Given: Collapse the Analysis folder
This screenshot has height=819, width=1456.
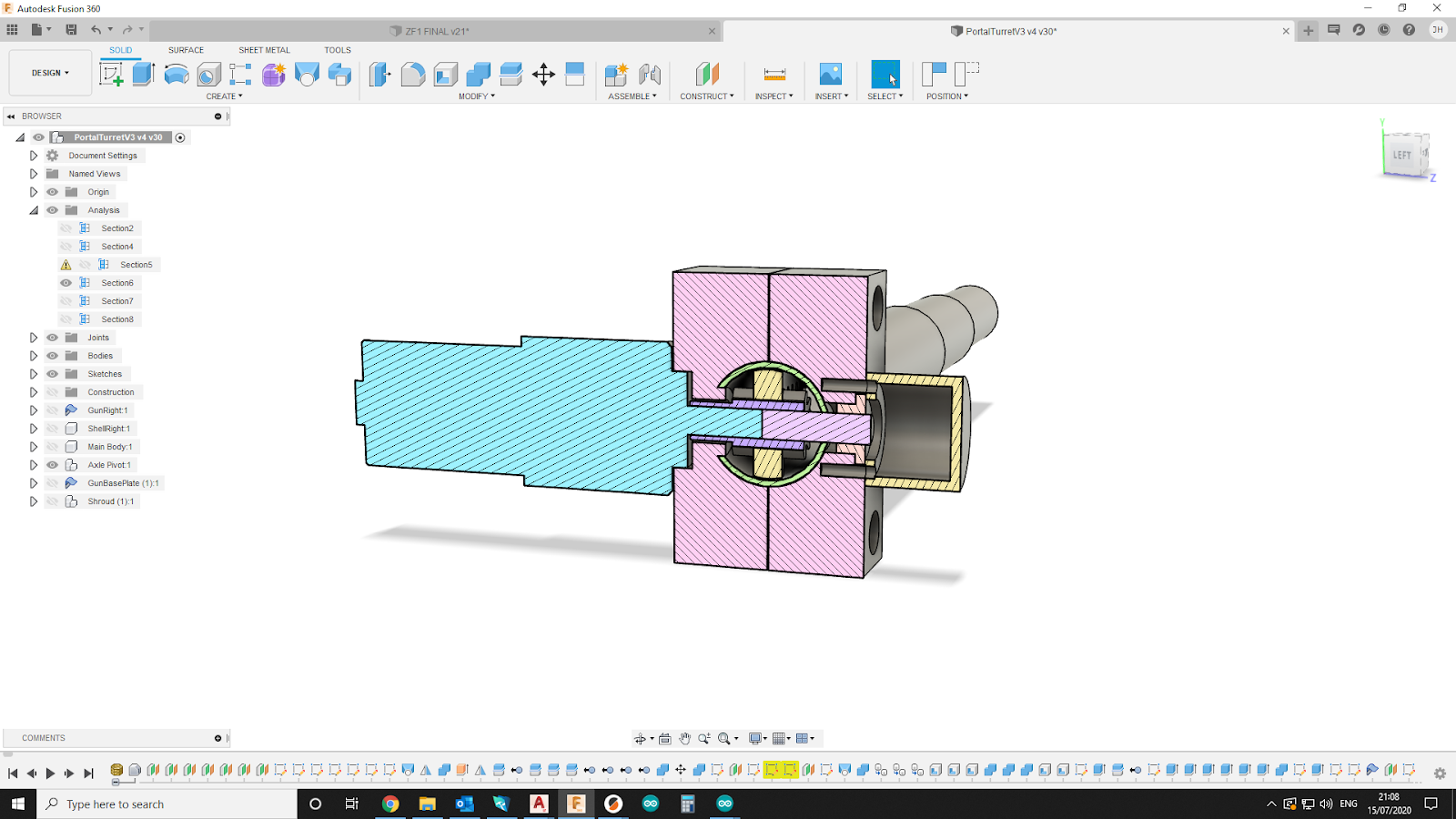Looking at the screenshot, I should (34, 210).
